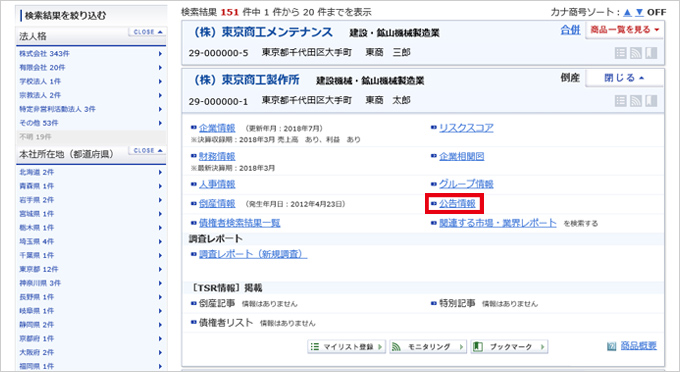Click the bookmark icon in the 東京商工メンテナンス row
Viewport: 680px width, 372px height.
pyautogui.click(x=651, y=53)
